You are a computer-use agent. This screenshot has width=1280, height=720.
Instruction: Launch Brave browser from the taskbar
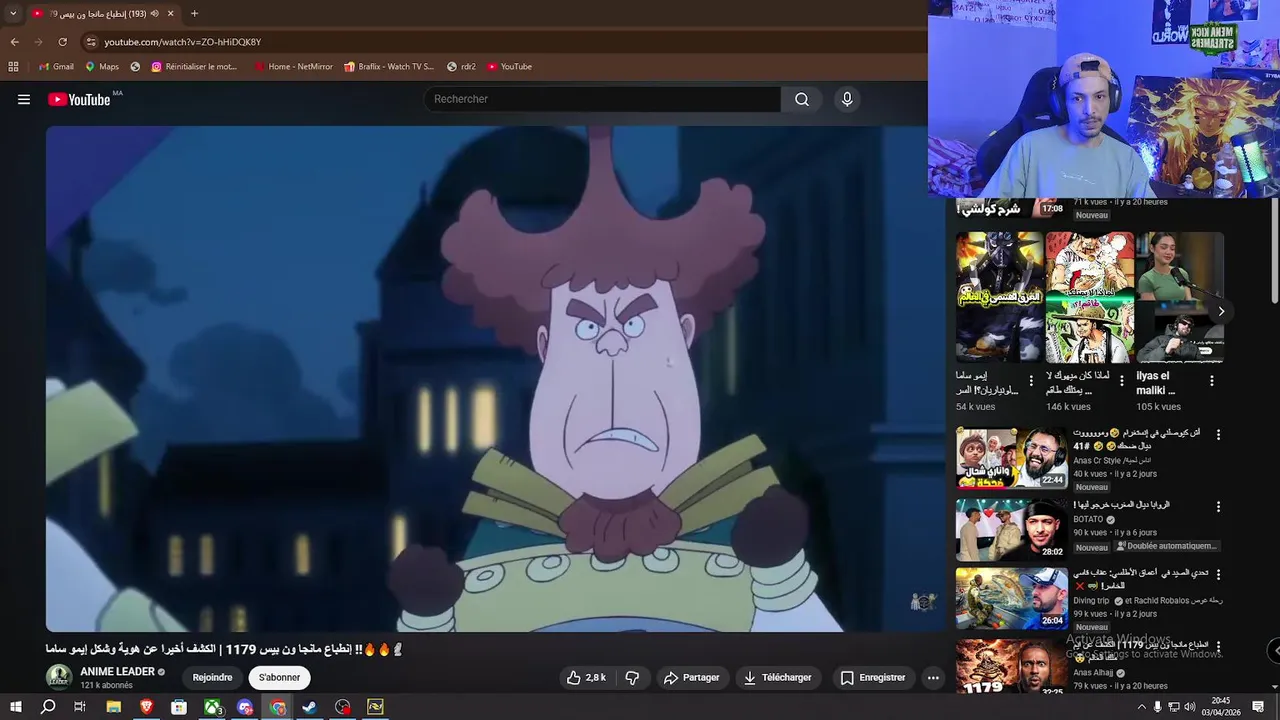[x=146, y=707]
